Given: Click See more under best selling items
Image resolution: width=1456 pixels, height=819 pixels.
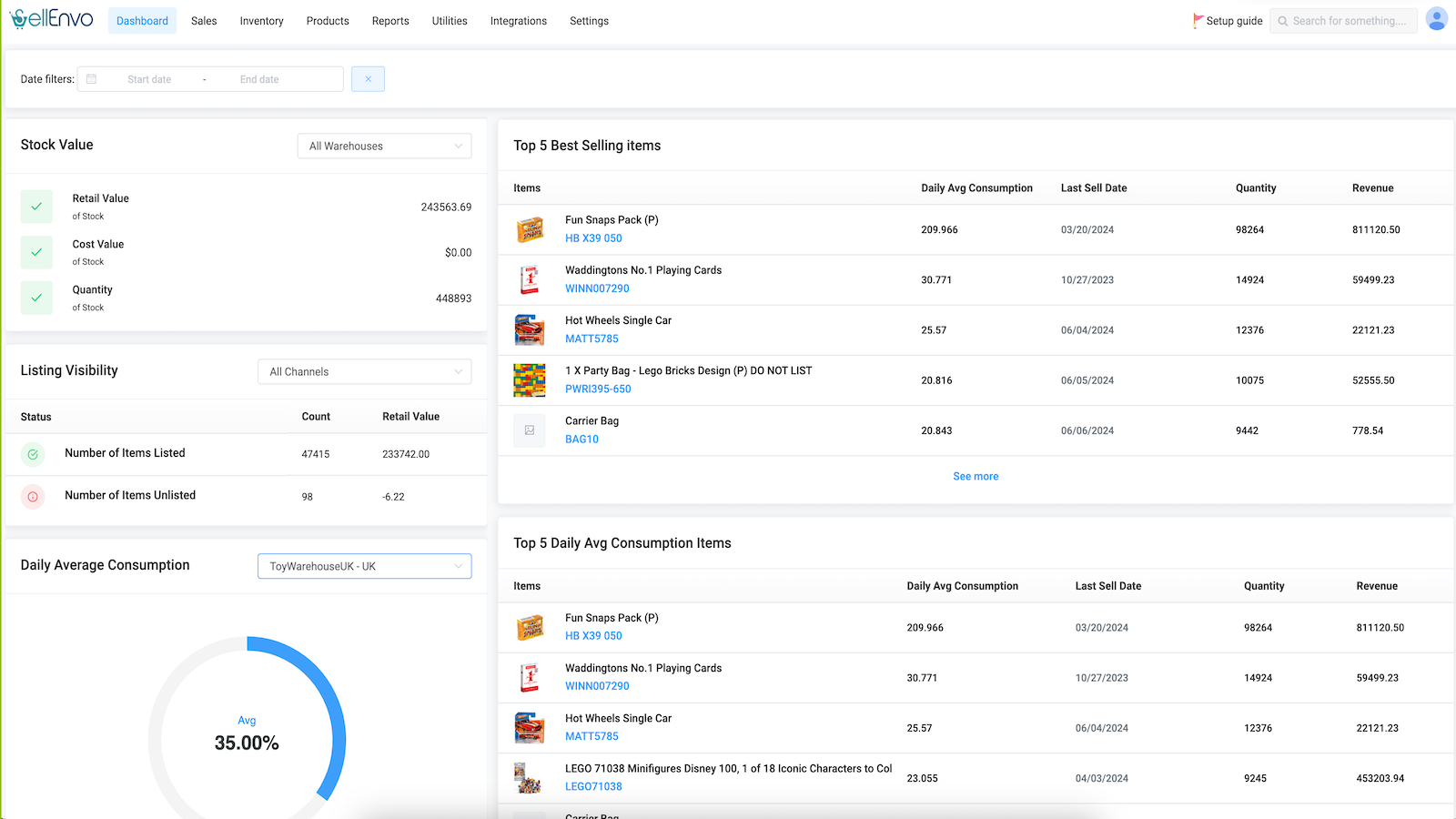Looking at the screenshot, I should click(976, 476).
